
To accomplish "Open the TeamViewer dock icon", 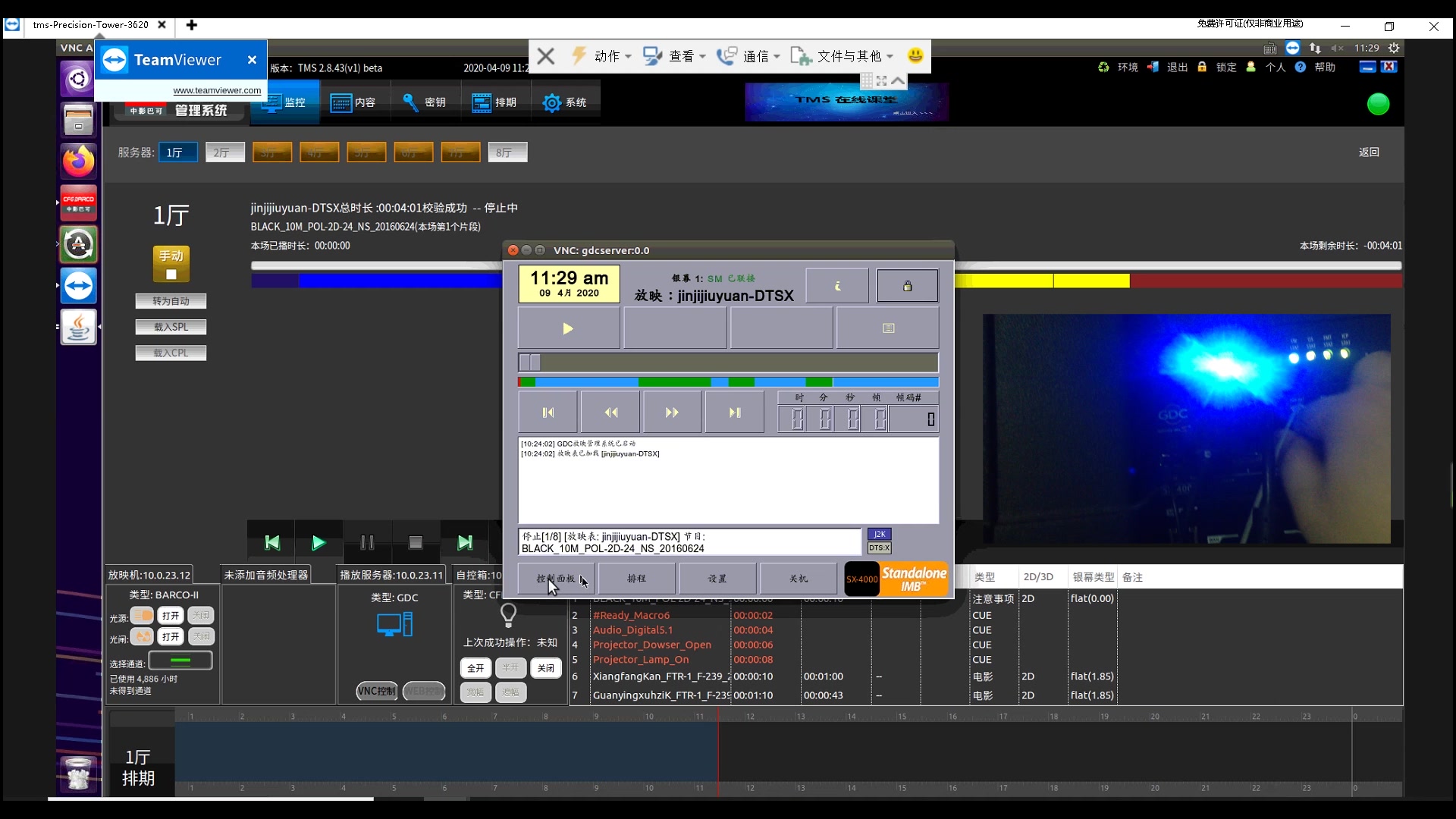I will tap(78, 286).
